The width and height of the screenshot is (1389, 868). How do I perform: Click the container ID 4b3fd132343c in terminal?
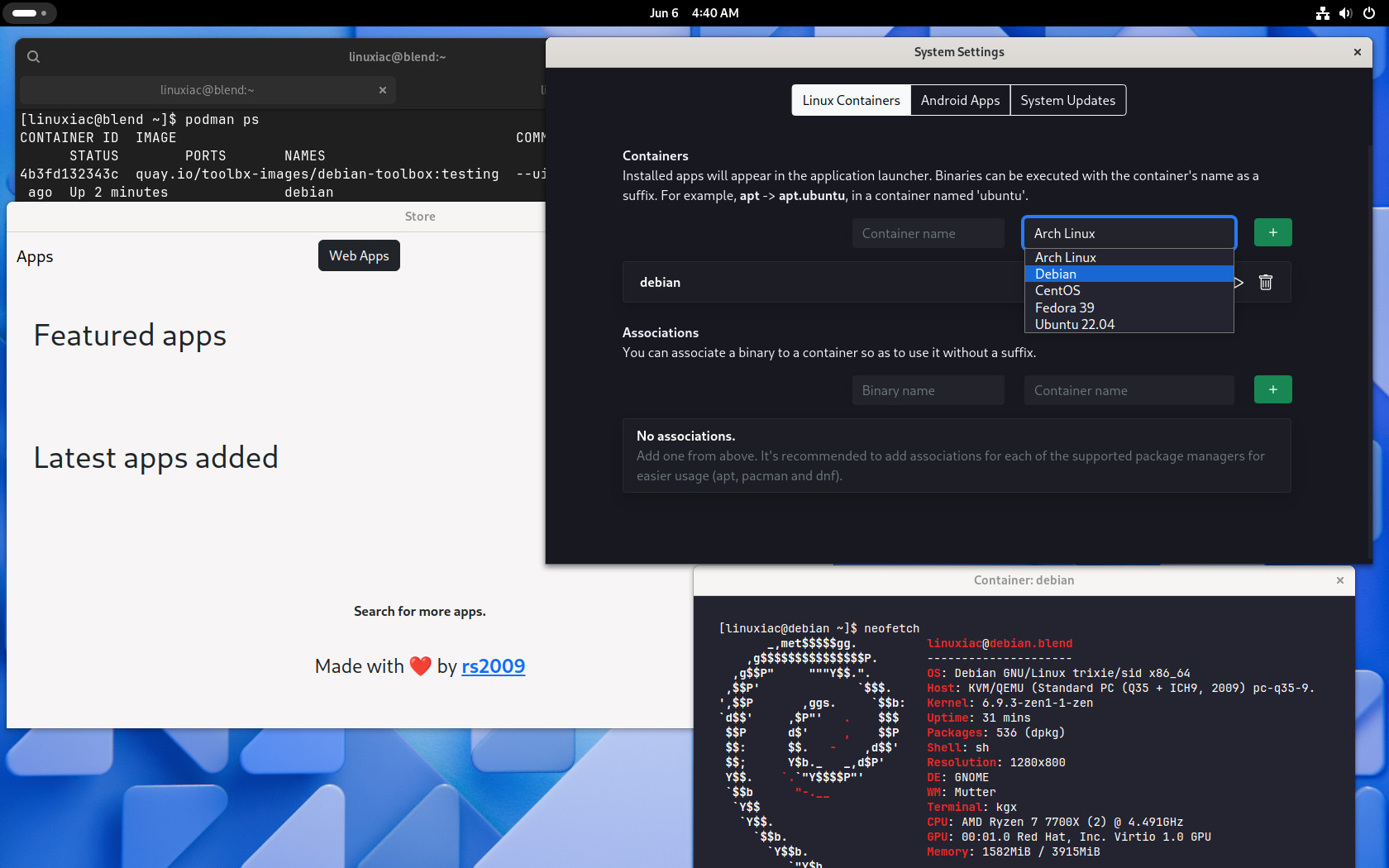(x=69, y=174)
